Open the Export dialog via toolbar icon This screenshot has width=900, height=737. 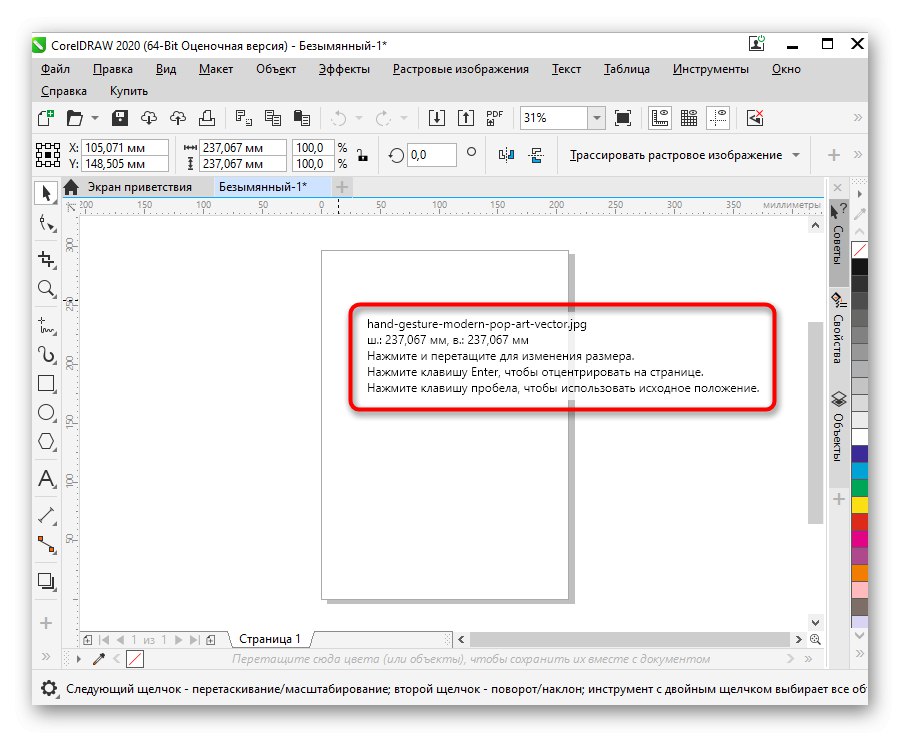467,118
